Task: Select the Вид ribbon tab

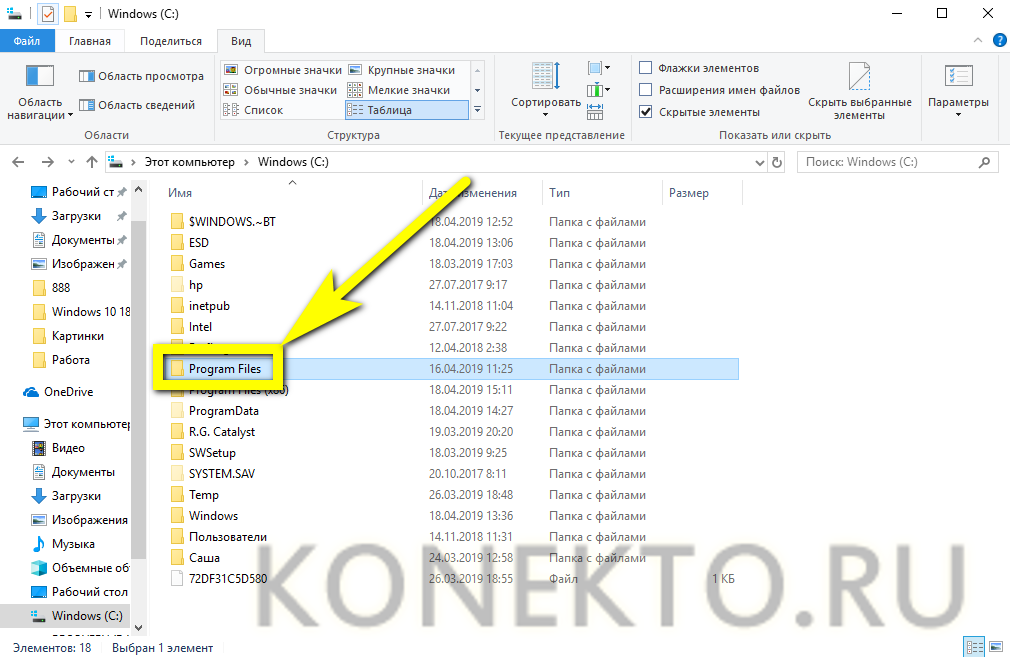Action: tap(241, 41)
